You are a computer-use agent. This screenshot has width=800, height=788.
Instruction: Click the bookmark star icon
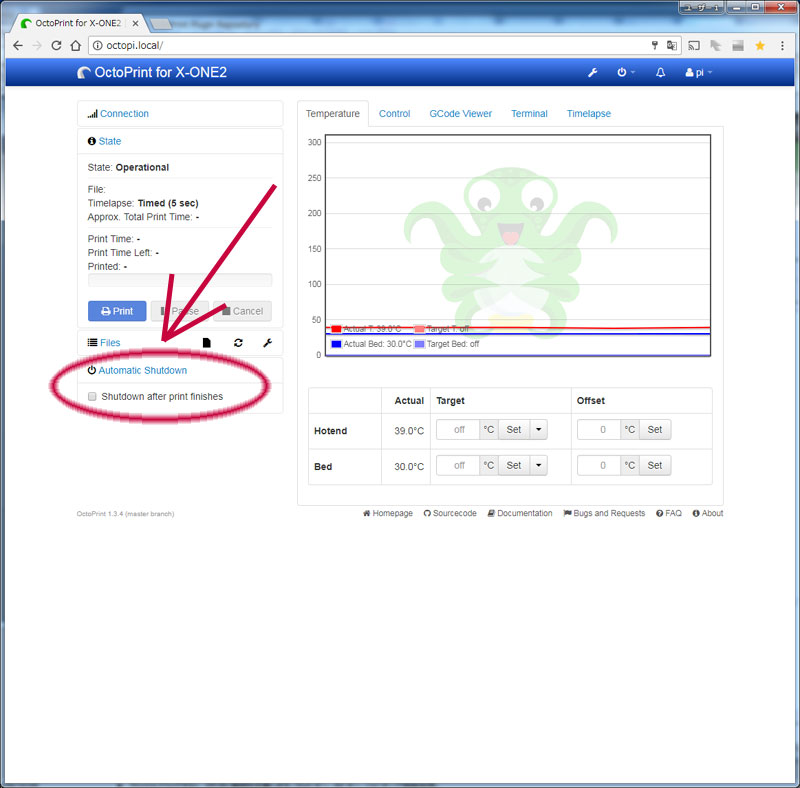760,45
